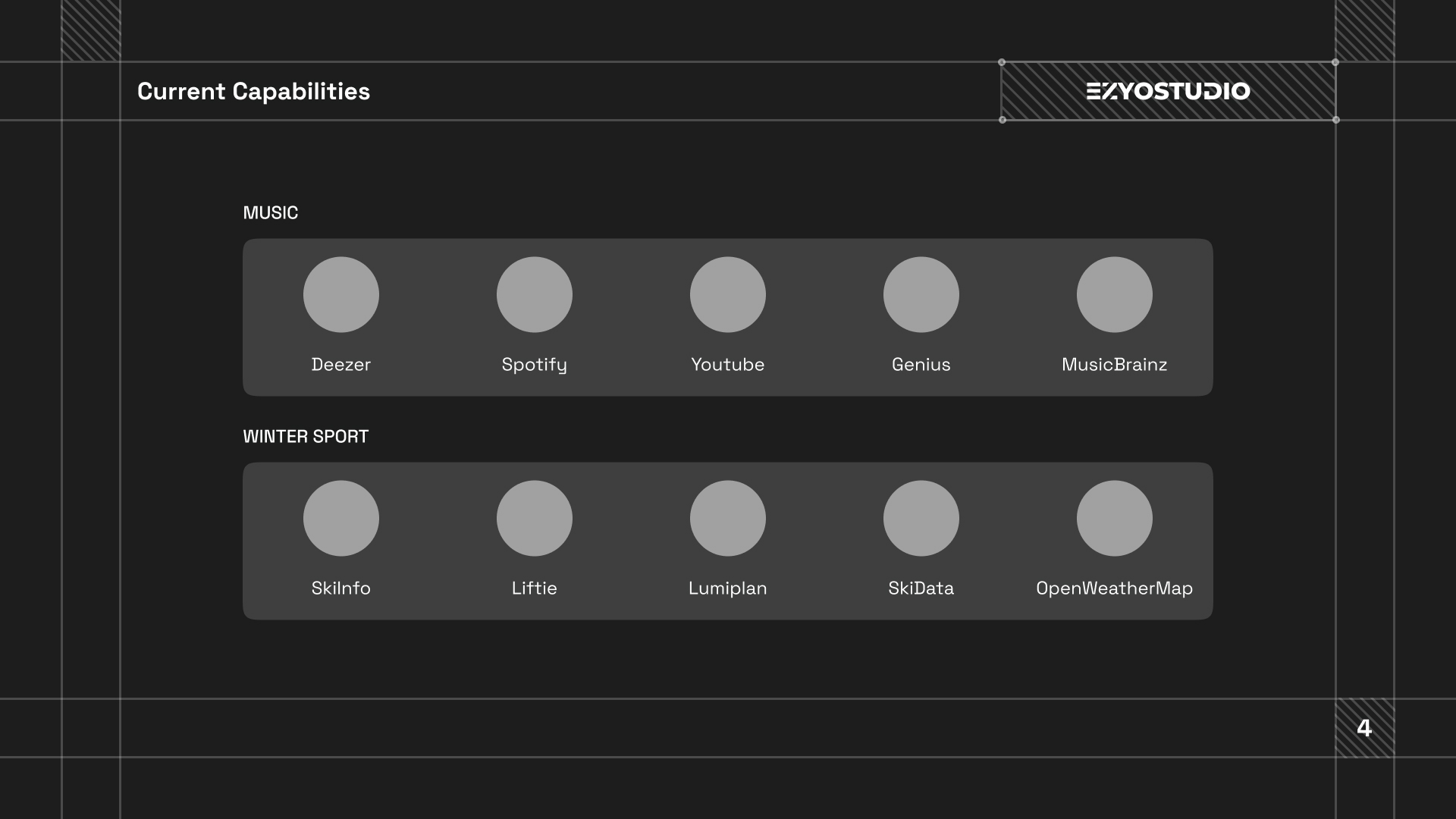Select the OpenWeatherMap circle icon

coord(1114,518)
